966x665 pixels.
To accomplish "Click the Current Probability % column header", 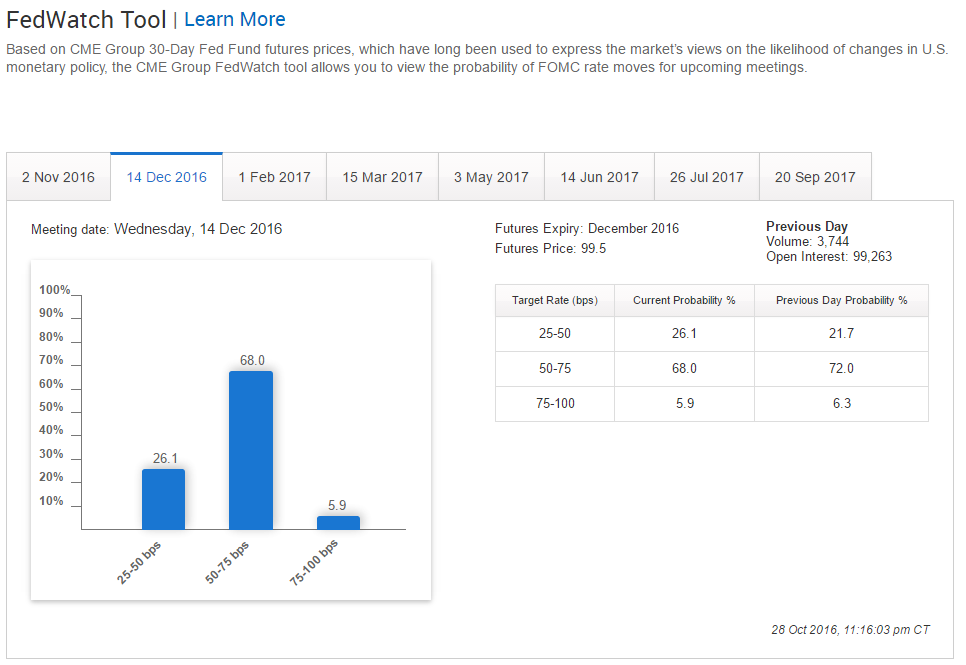I will coord(684,300).
